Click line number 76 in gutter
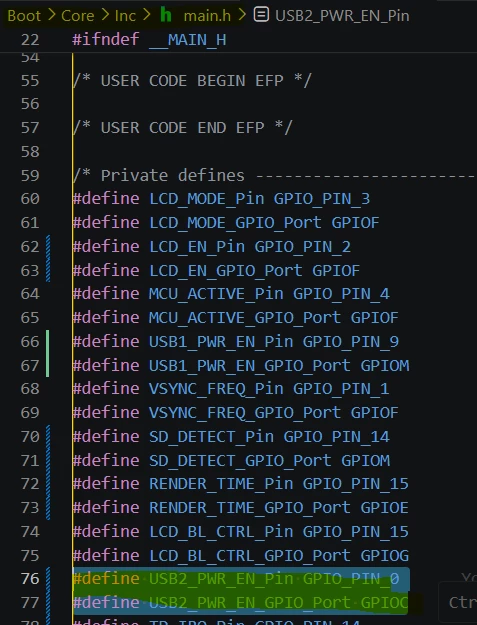The width and height of the screenshot is (477, 625). click(x=30, y=579)
